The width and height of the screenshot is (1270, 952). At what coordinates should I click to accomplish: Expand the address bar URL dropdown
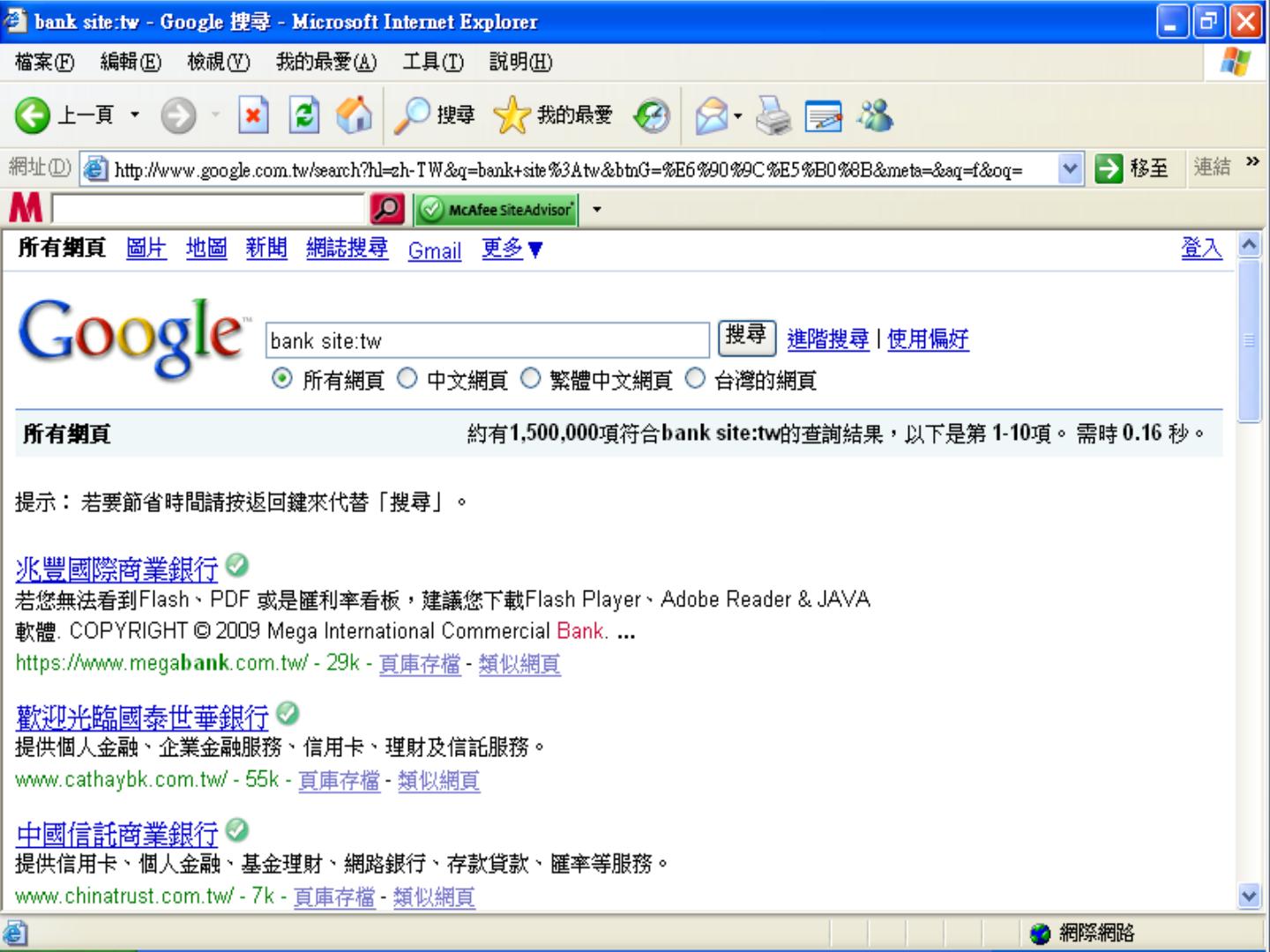coord(1070,167)
